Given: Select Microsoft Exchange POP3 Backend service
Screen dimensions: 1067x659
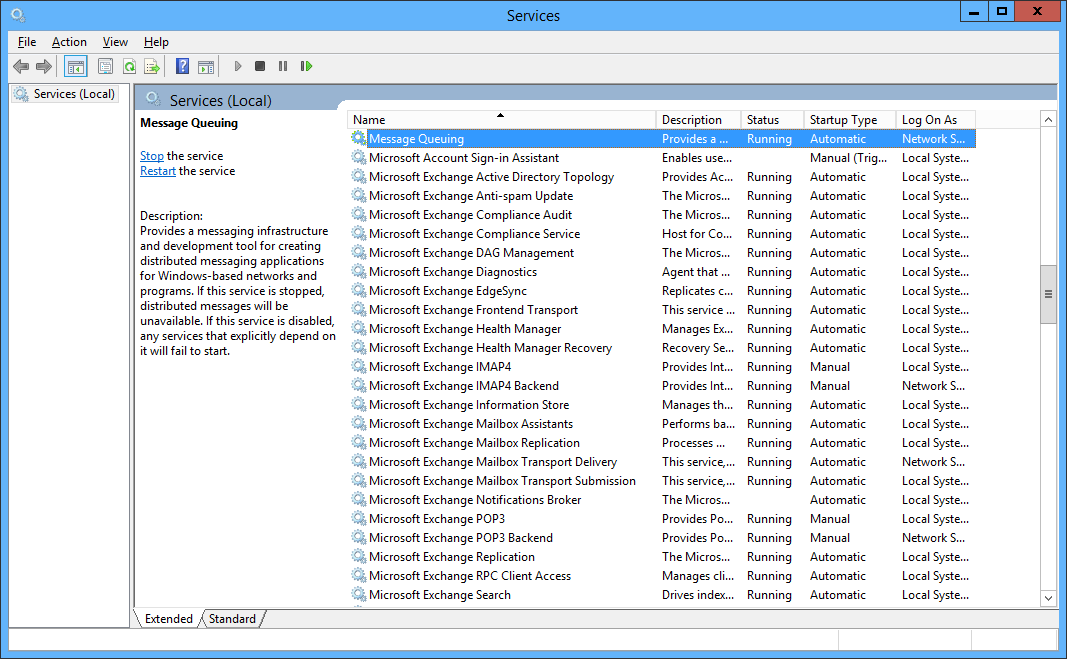Looking at the screenshot, I should coord(663,538).
